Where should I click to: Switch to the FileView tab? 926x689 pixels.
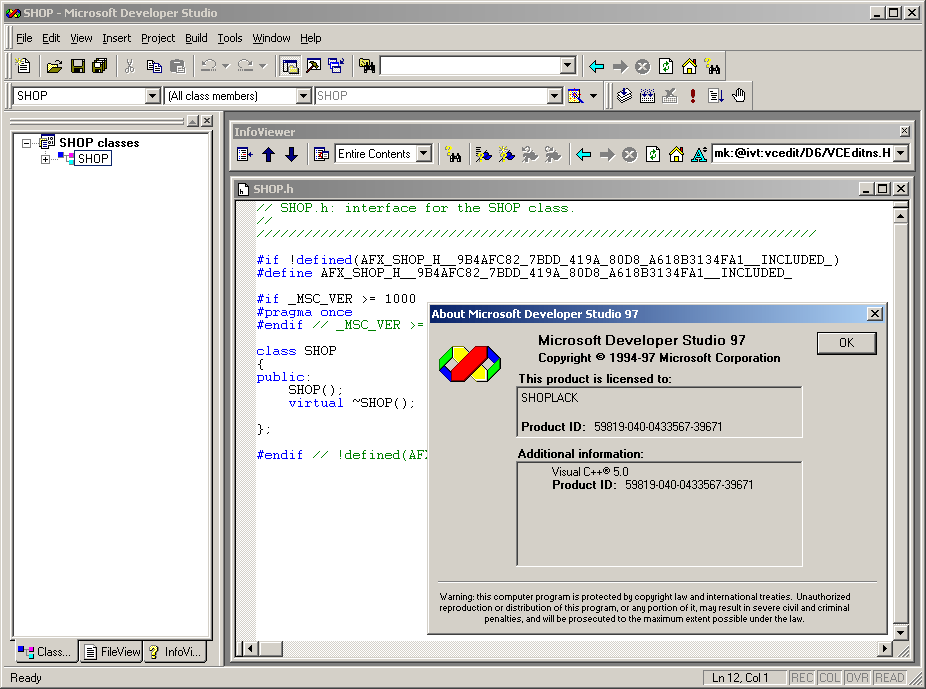tap(112, 652)
